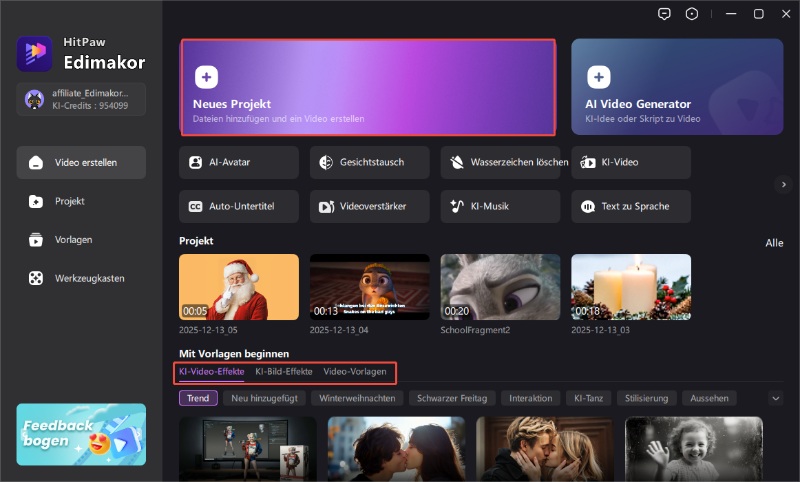Click the KI-Musik note icon

pos(457,206)
